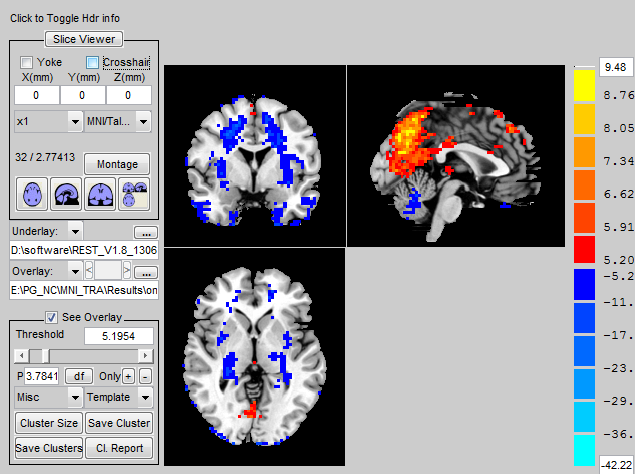The height and width of the screenshot is (474, 635).
Task: Select the orthogonal multi-view icon
Action: [134, 194]
